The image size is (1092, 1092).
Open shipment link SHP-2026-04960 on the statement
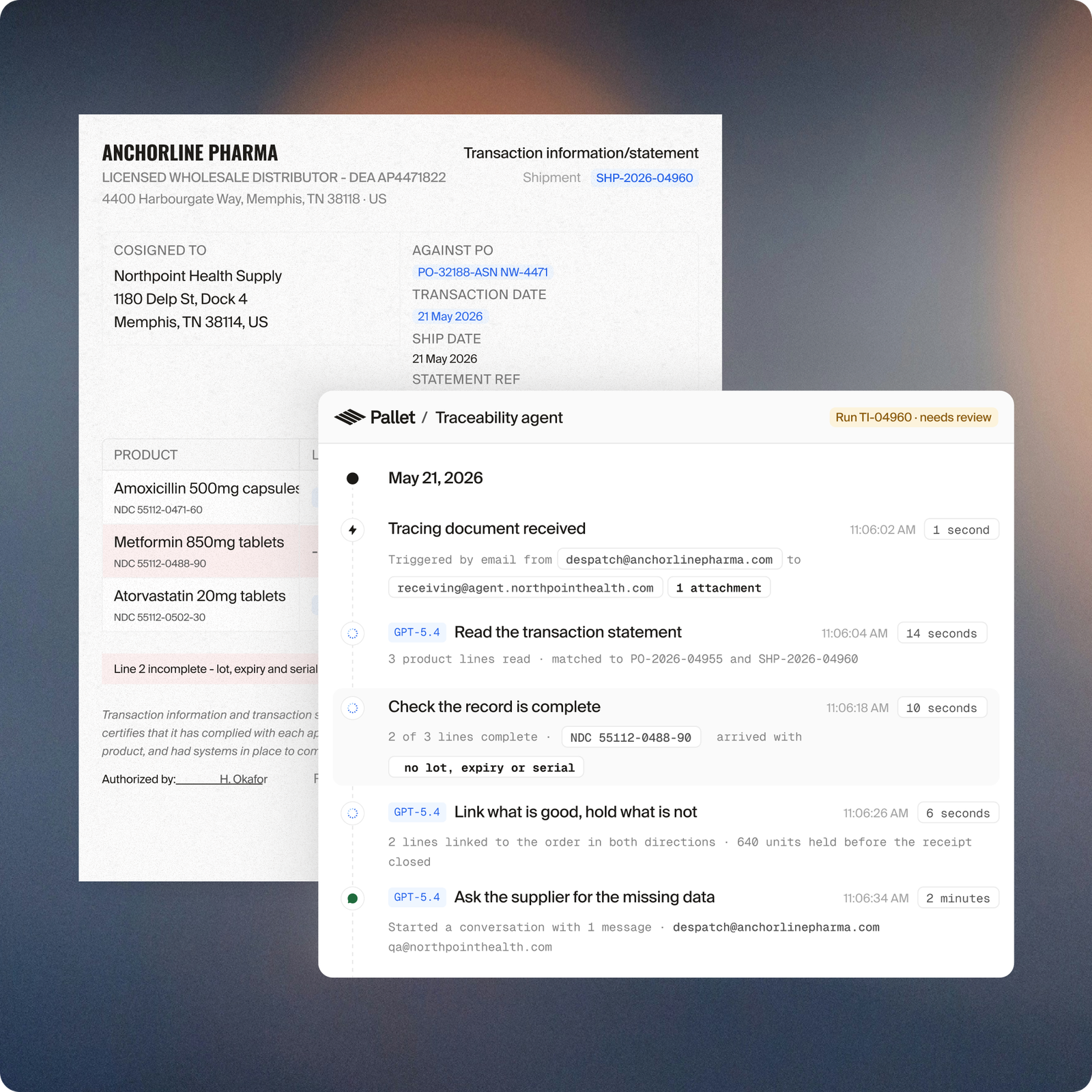644,177
